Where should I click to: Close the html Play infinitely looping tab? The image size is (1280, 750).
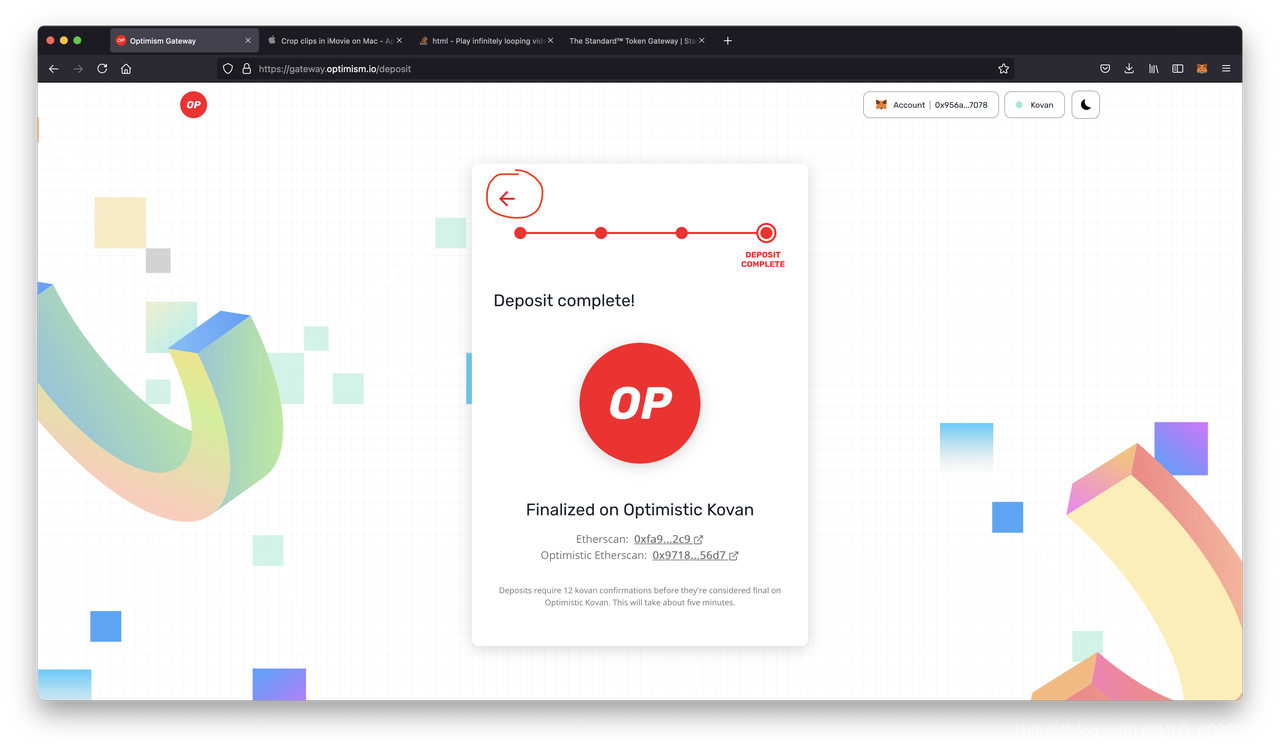click(x=550, y=41)
